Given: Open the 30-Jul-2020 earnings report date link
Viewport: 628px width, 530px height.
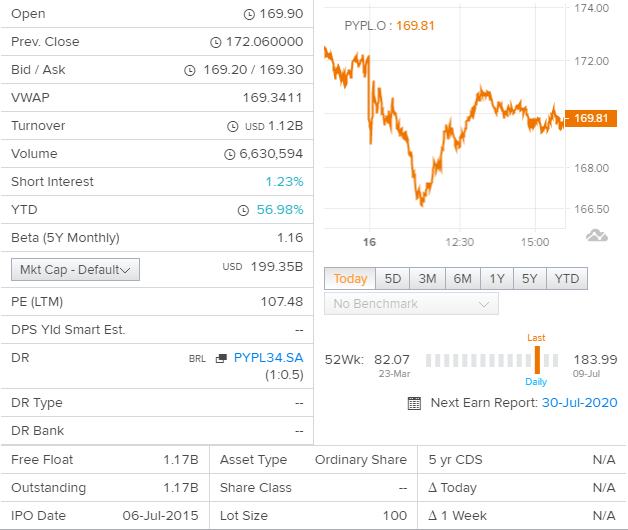Looking at the screenshot, I should click(580, 403).
